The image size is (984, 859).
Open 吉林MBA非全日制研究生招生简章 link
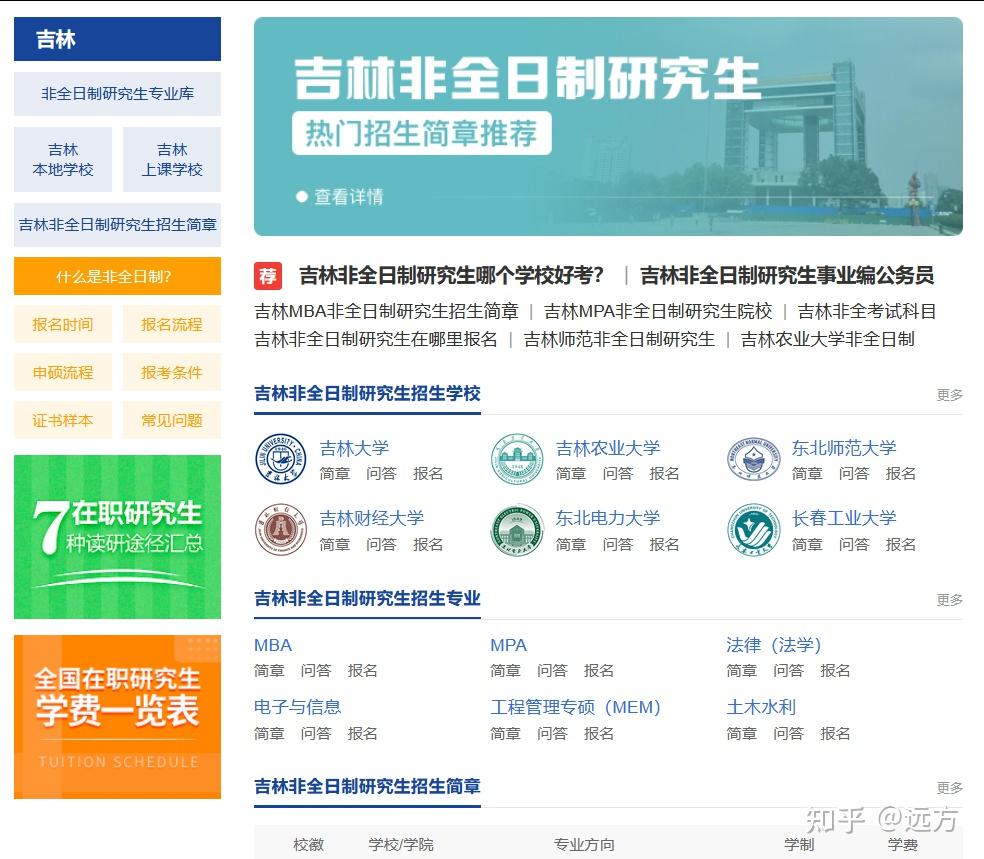tap(387, 311)
